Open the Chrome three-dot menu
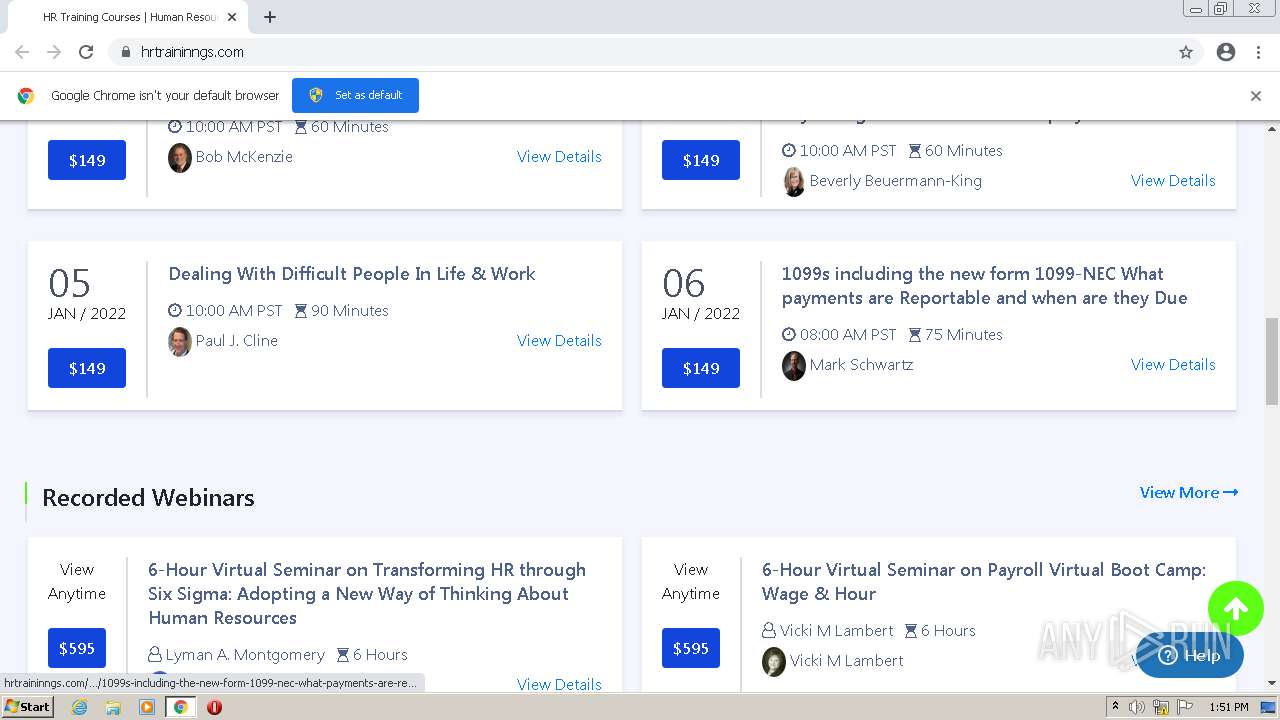1280x720 pixels. point(1258,52)
